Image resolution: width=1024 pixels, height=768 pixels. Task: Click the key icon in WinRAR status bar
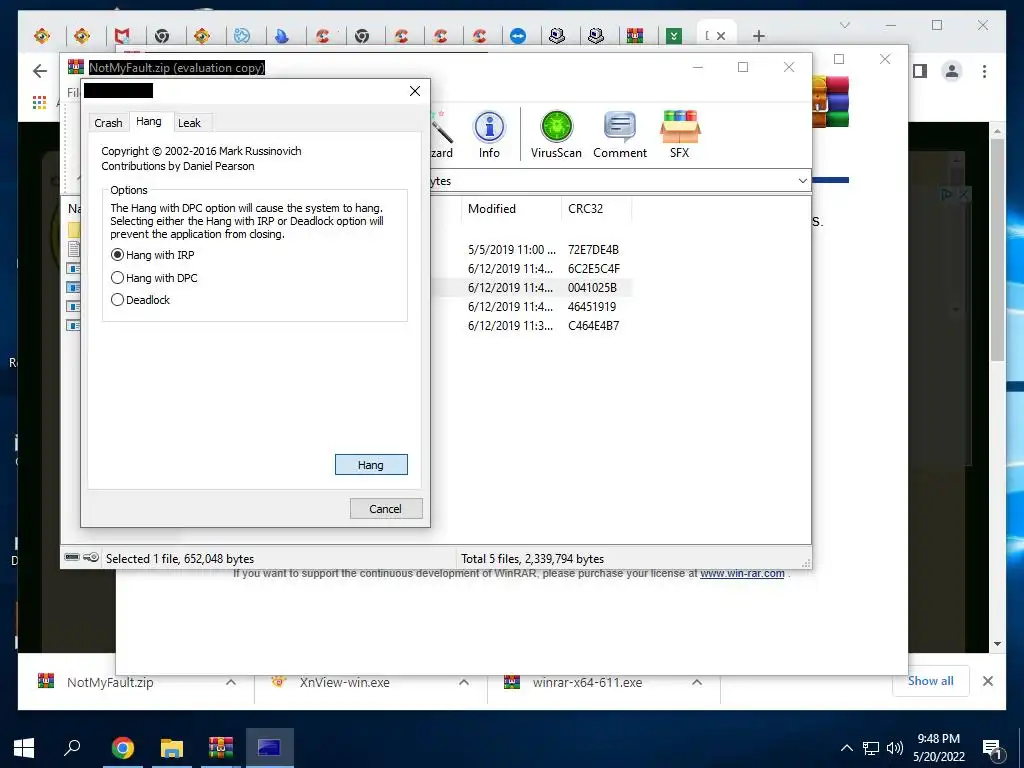91,557
